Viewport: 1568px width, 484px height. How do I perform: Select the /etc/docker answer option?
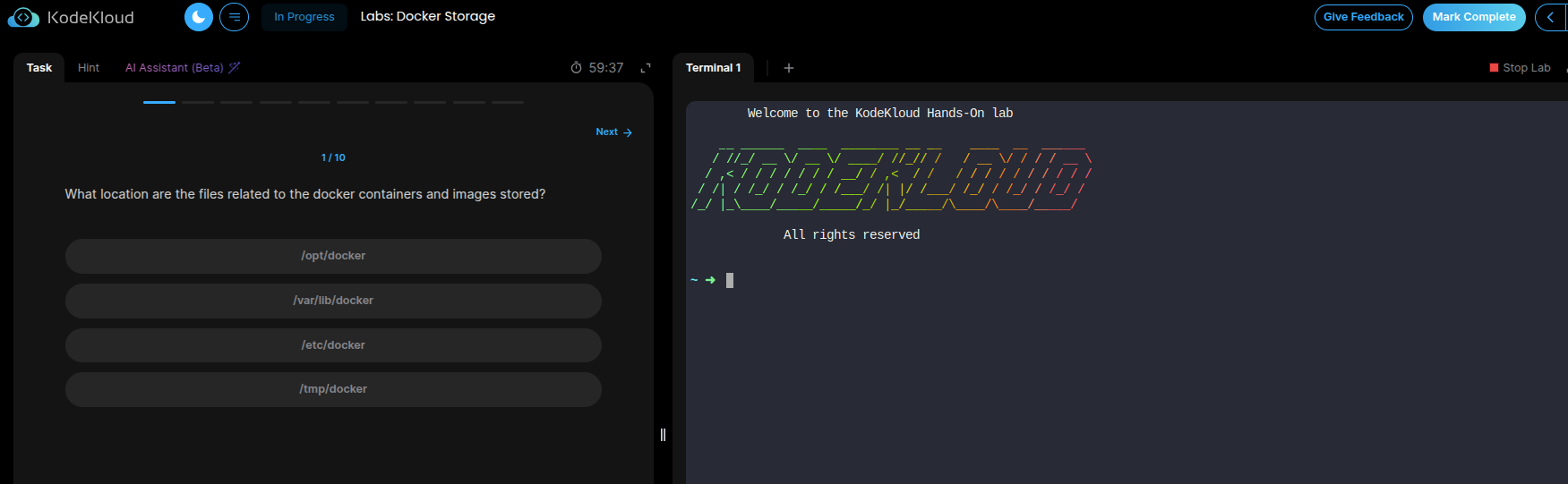[333, 345]
